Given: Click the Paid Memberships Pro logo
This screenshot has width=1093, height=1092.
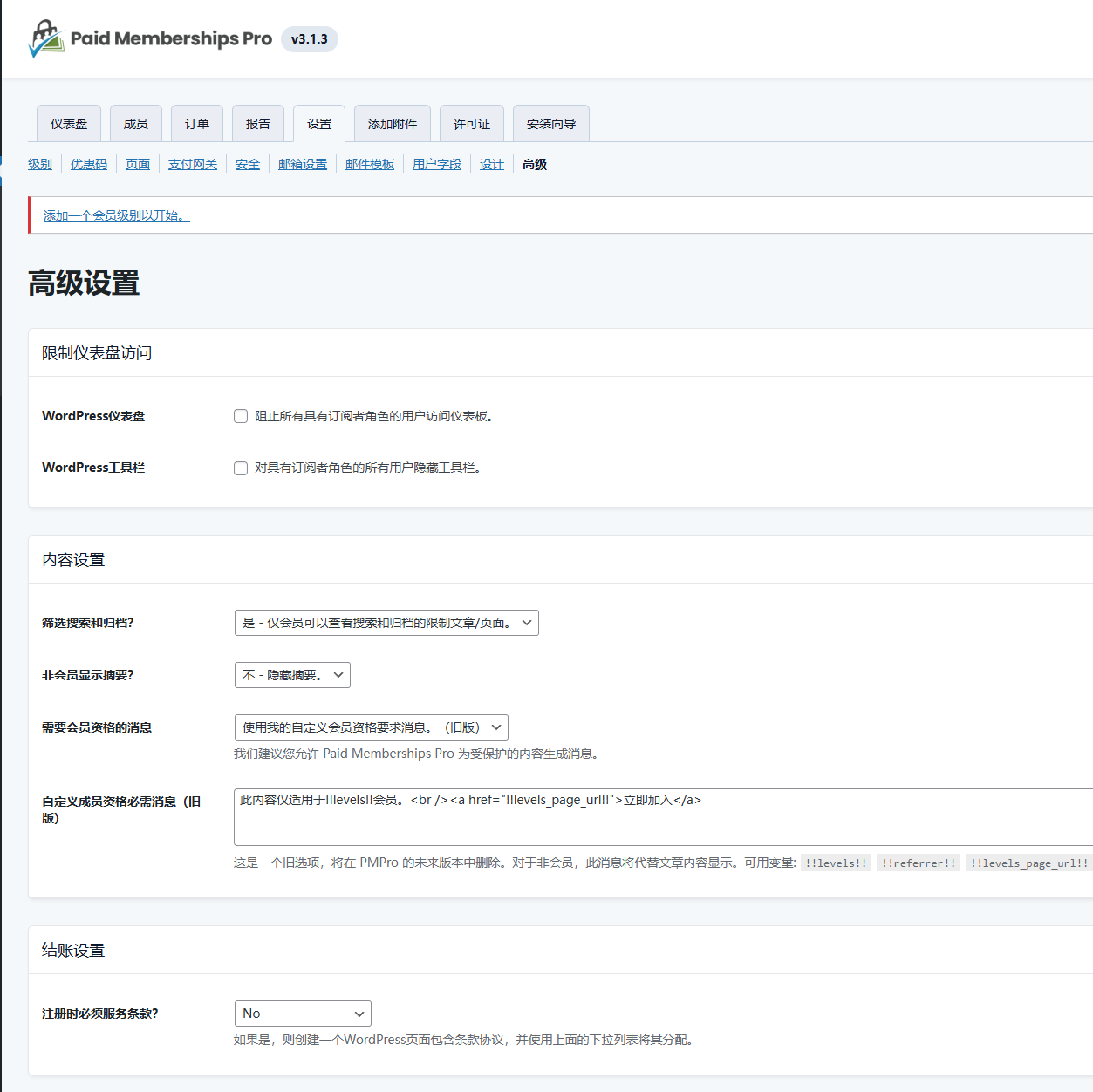Looking at the screenshot, I should click(150, 39).
